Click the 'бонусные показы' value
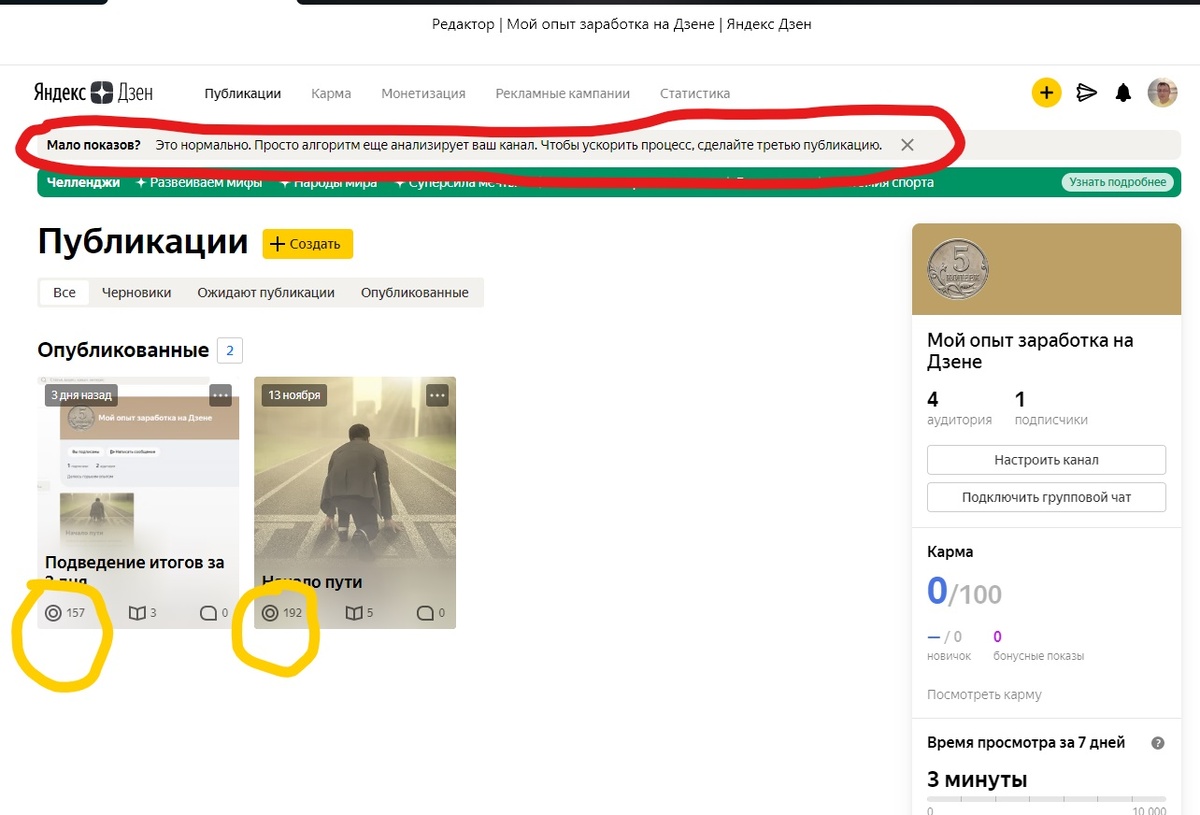This screenshot has height=815, width=1200. (x=997, y=636)
